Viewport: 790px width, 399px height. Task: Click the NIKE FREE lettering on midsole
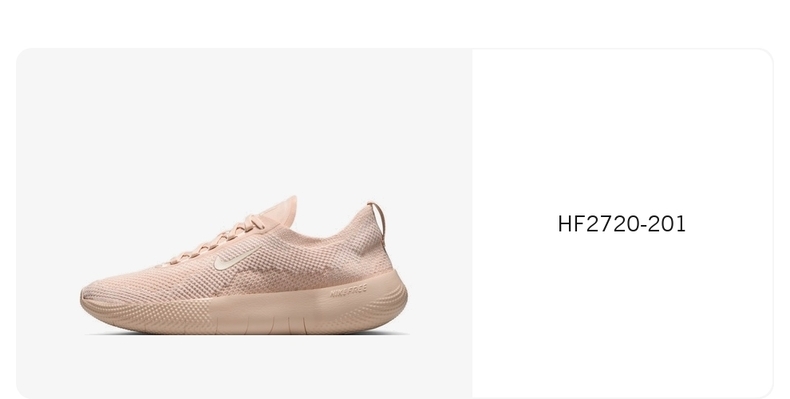tap(348, 291)
